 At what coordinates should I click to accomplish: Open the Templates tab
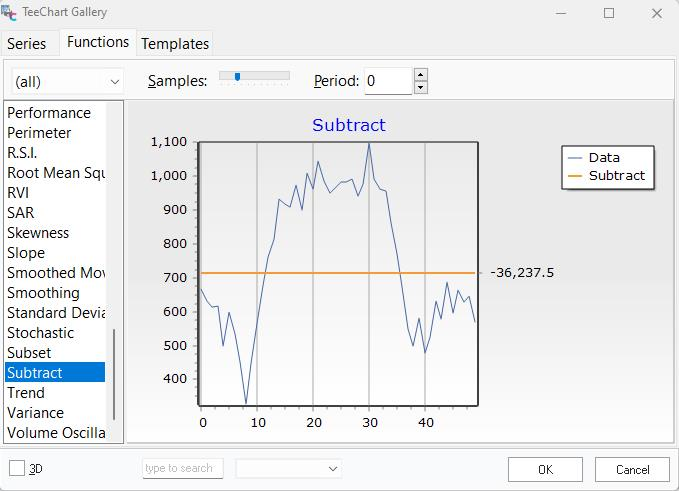(x=175, y=44)
